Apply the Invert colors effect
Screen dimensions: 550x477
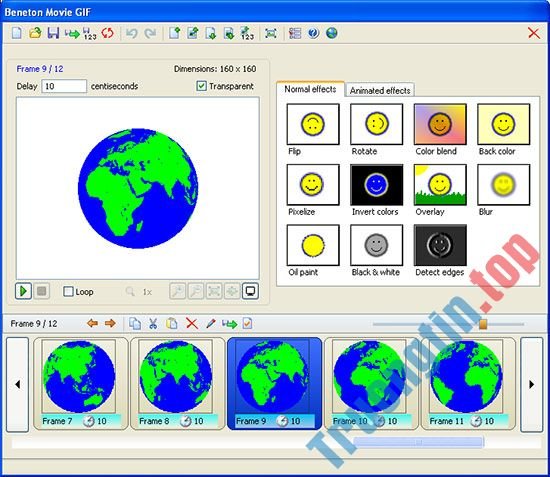pos(376,184)
